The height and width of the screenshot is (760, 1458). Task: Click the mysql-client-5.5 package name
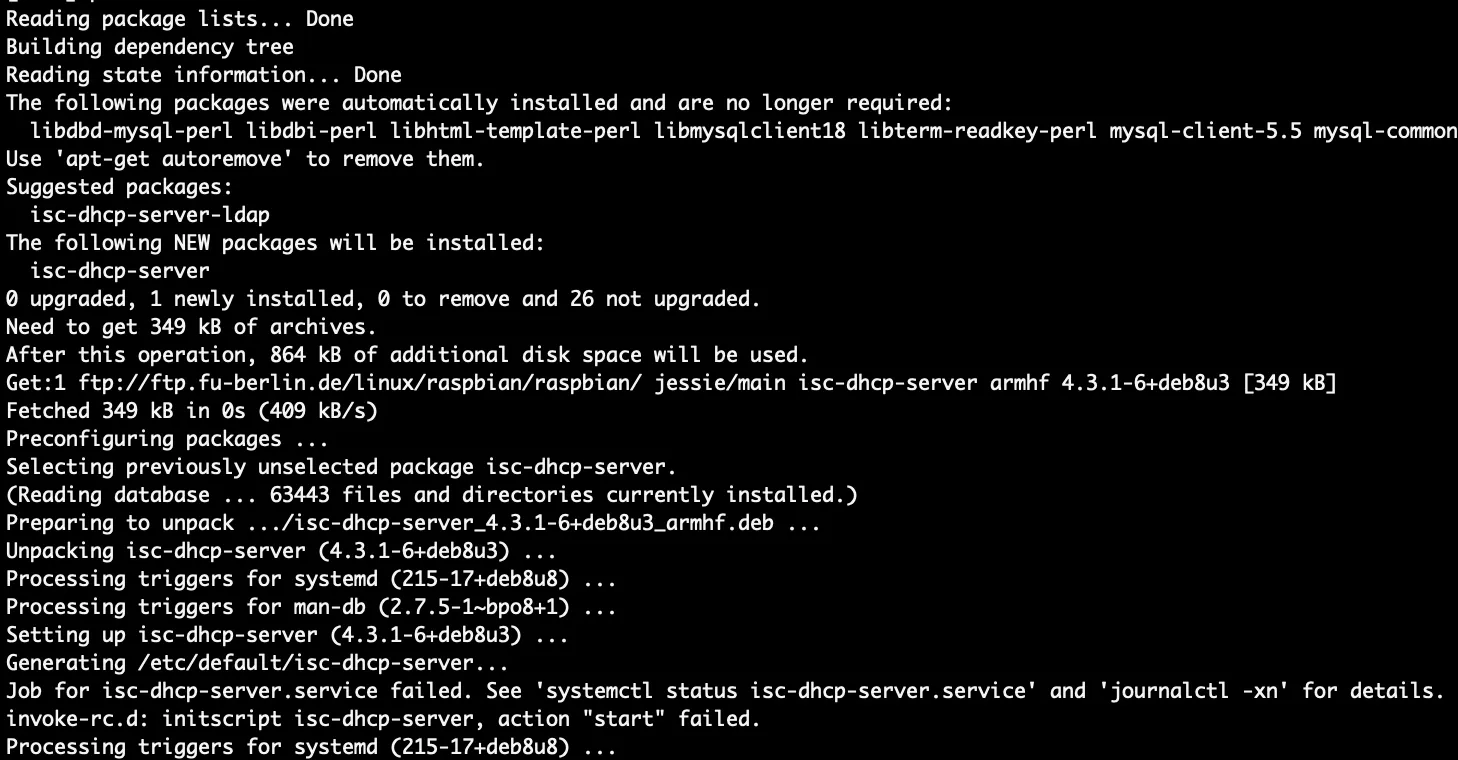[1205, 131]
